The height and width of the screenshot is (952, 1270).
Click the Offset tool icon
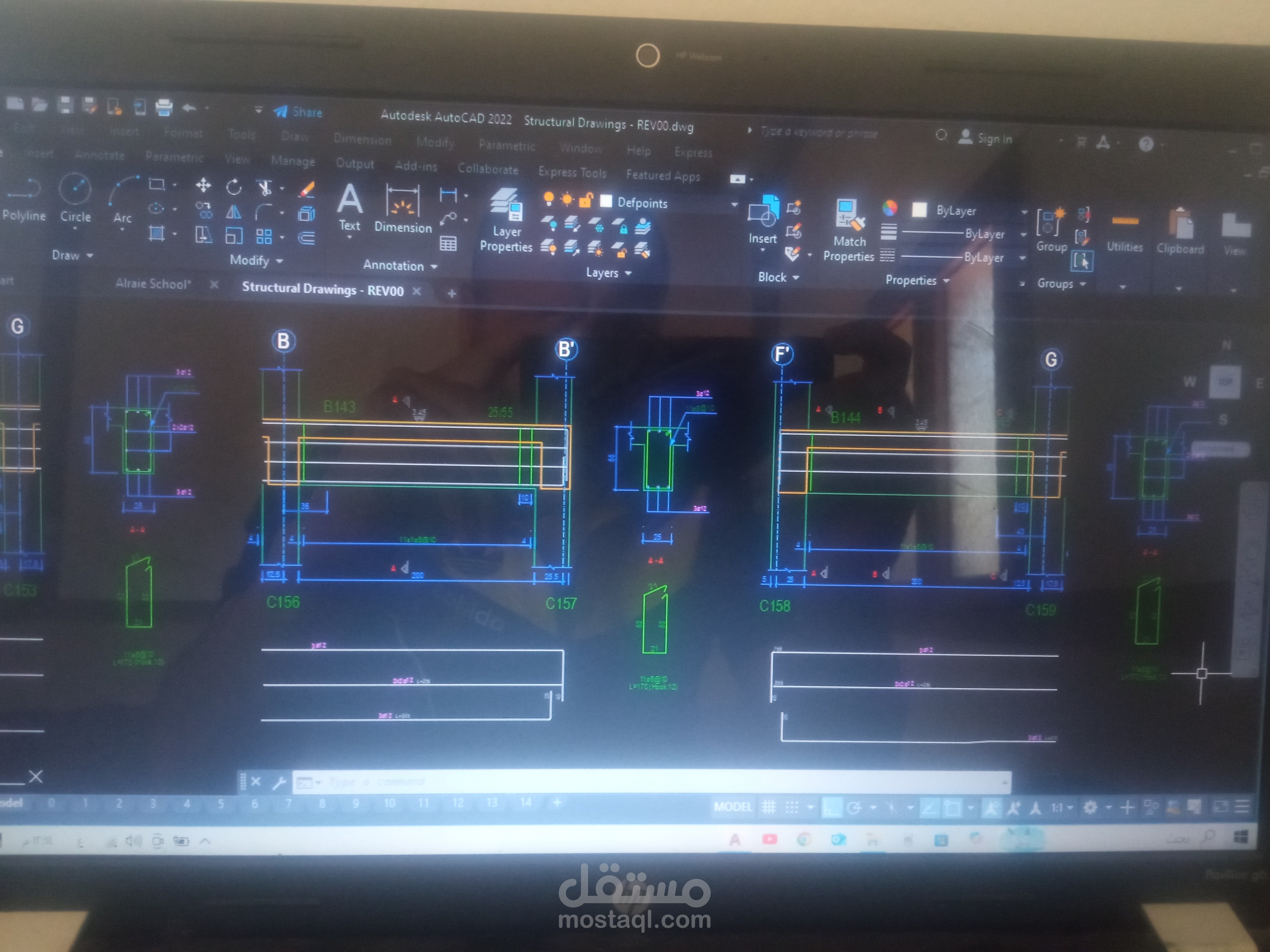[307, 238]
